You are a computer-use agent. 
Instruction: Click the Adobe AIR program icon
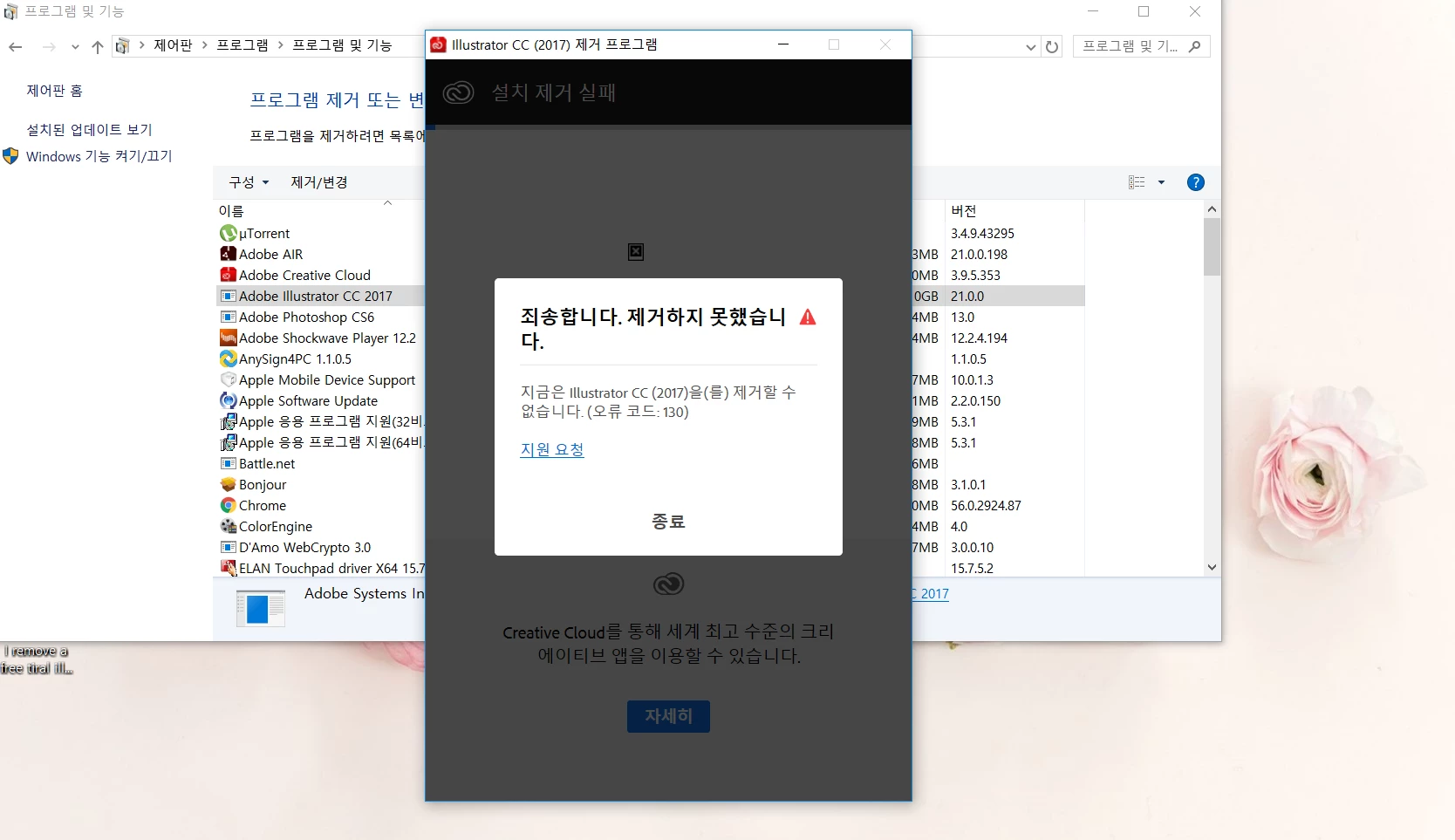(x=229, y=254)
